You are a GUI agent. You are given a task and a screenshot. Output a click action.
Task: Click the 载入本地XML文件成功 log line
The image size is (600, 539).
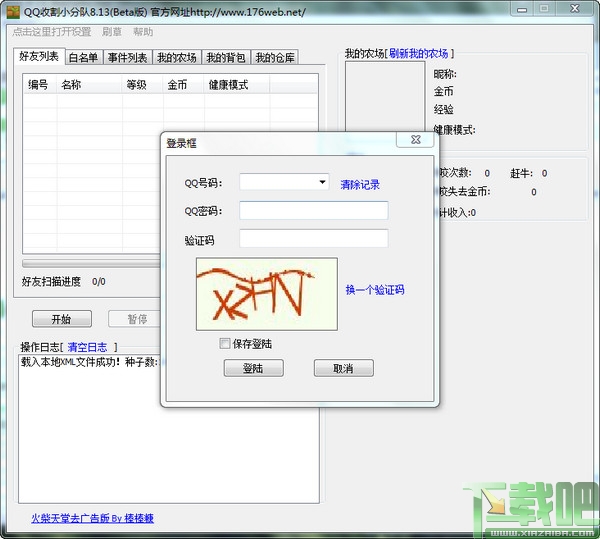(89, 362)
